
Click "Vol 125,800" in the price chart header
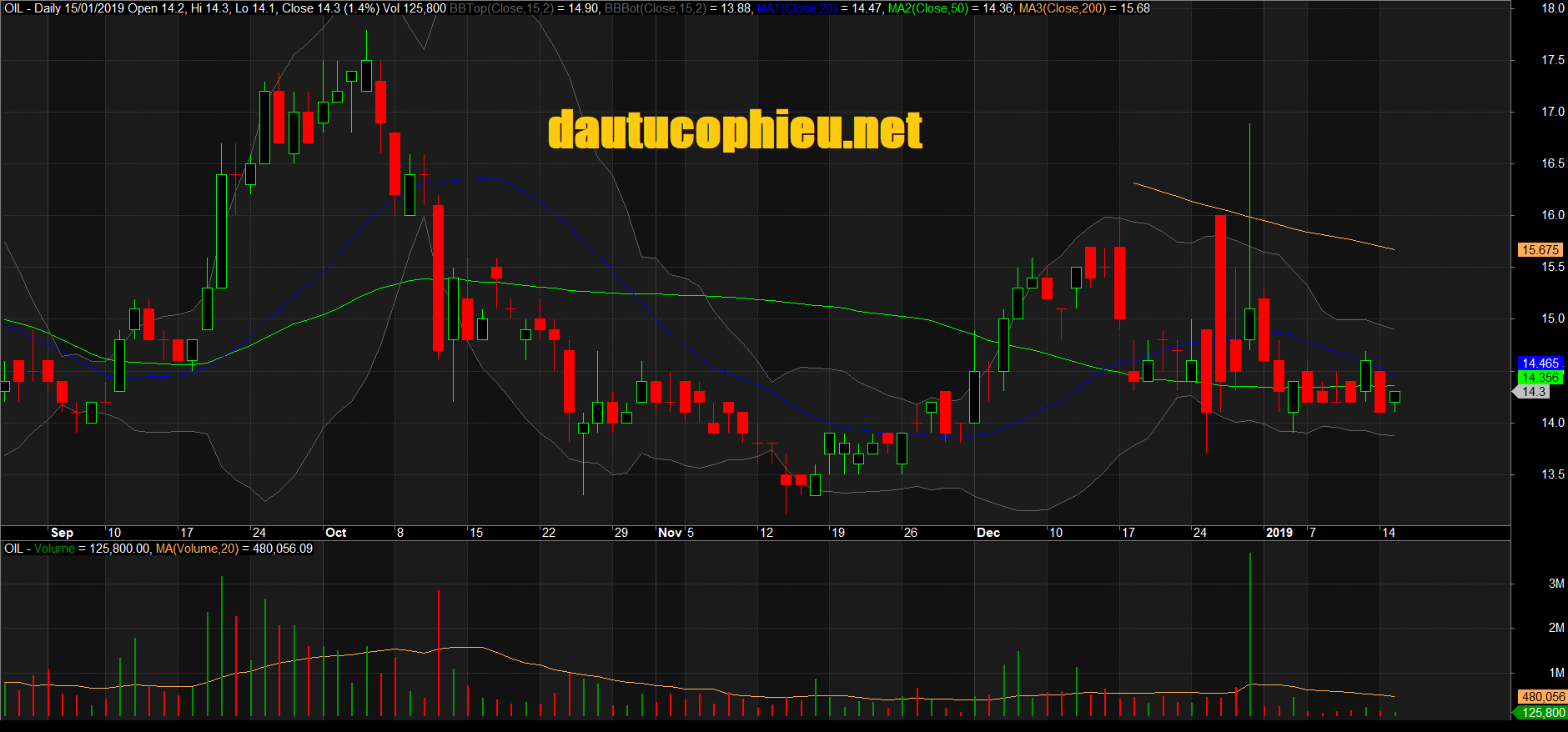[415, 8]
